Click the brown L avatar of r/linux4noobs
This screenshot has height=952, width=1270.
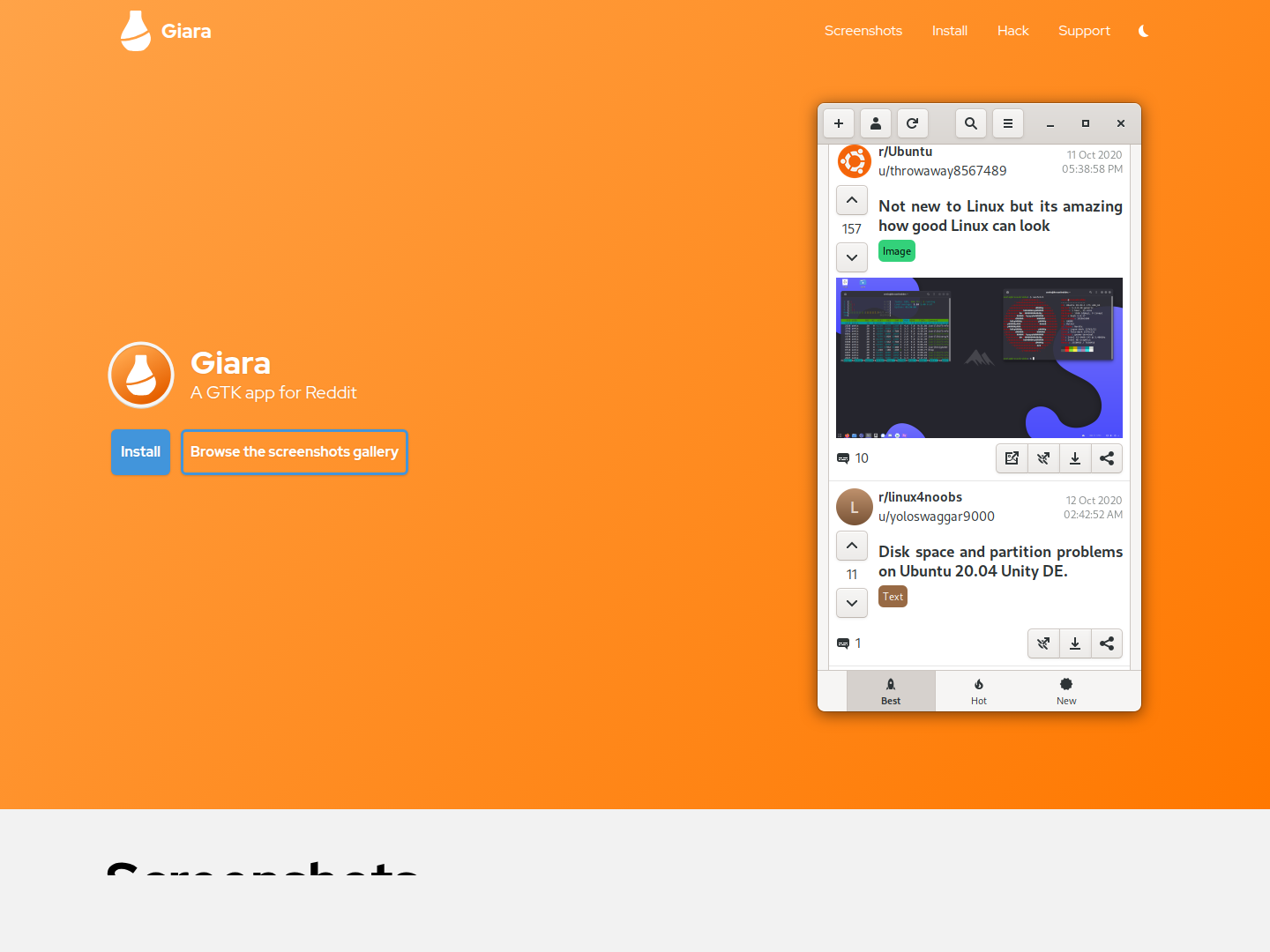coord(854,507)
